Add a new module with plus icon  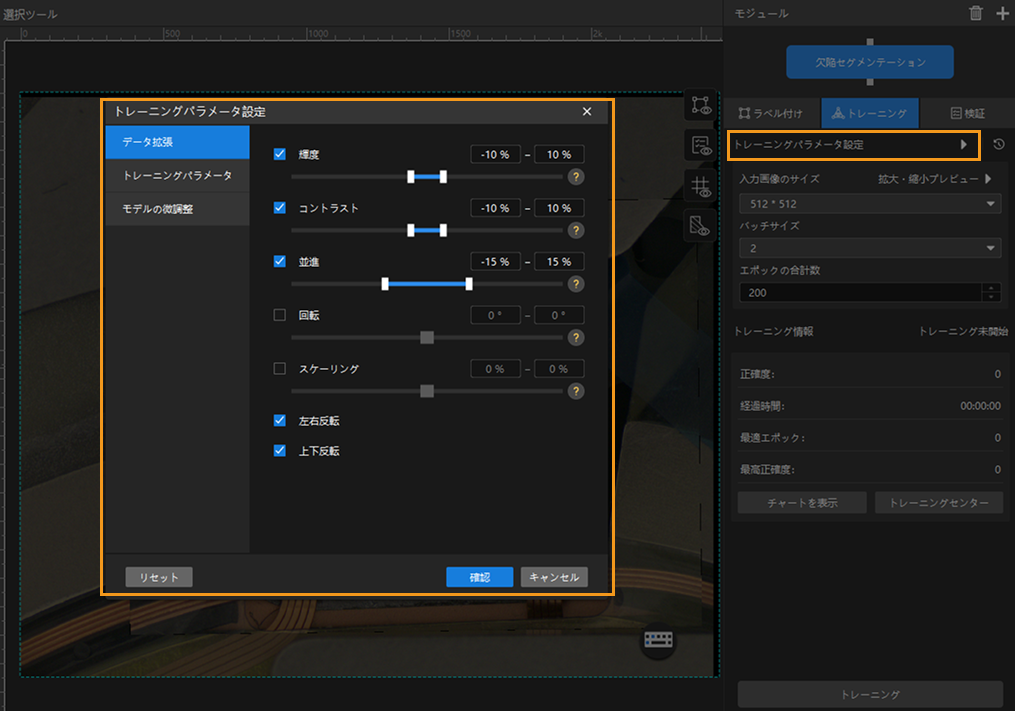(1002, 13)
